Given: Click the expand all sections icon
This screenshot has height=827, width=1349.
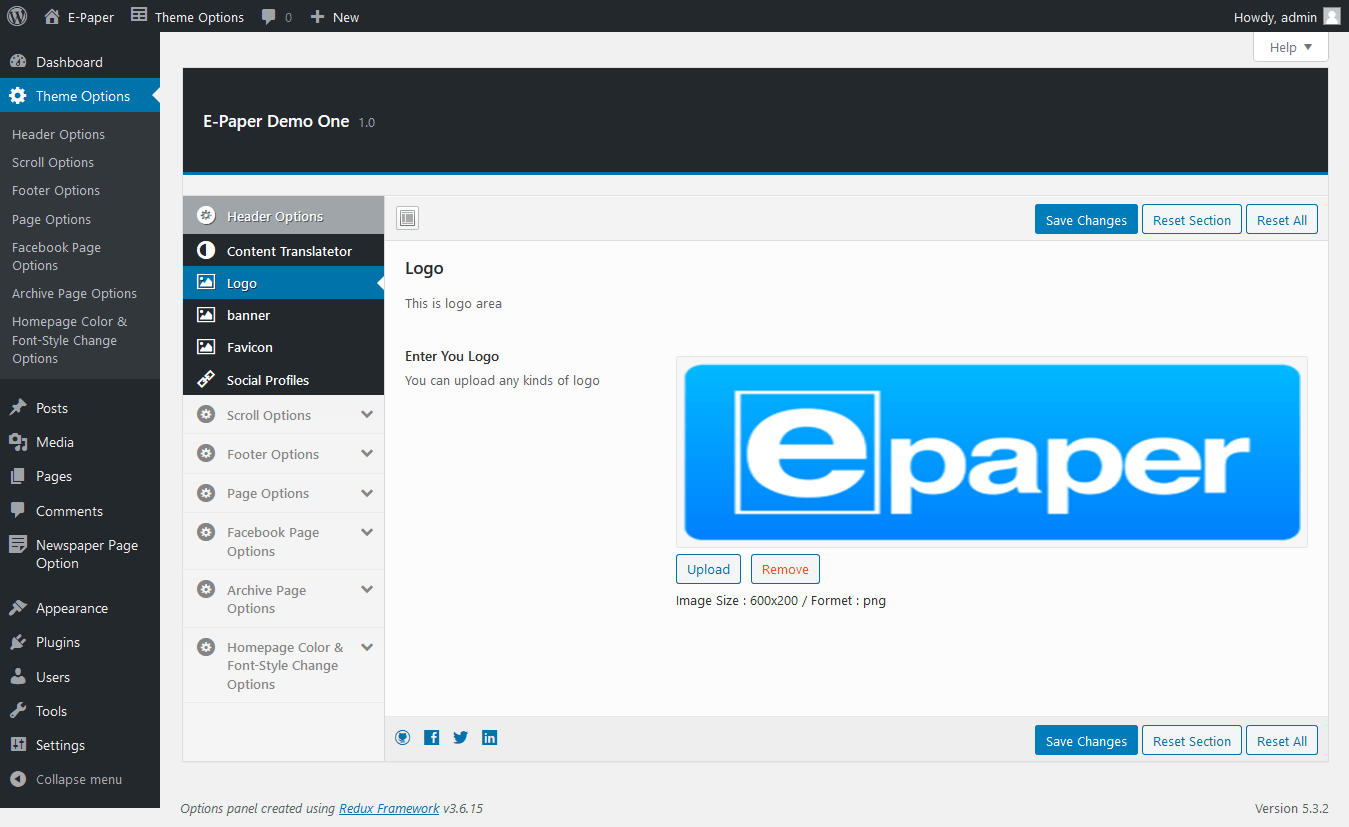Looking at the screenshot, I should pyautogui.click(x=407, y=218).
